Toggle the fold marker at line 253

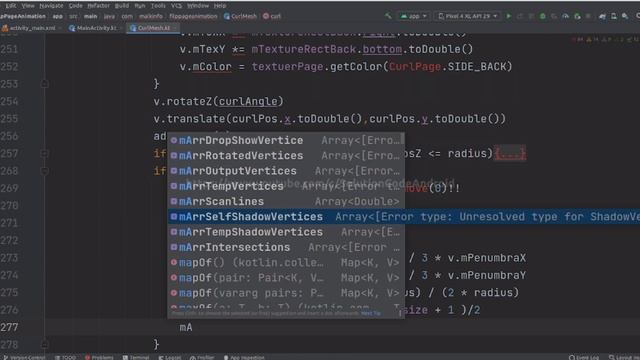click(44, 84)
